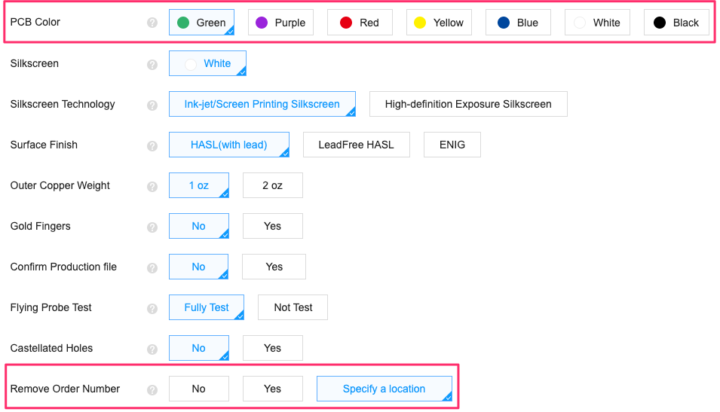
Task: Click help icon next to Surface Finish
Action: point(153,145)
